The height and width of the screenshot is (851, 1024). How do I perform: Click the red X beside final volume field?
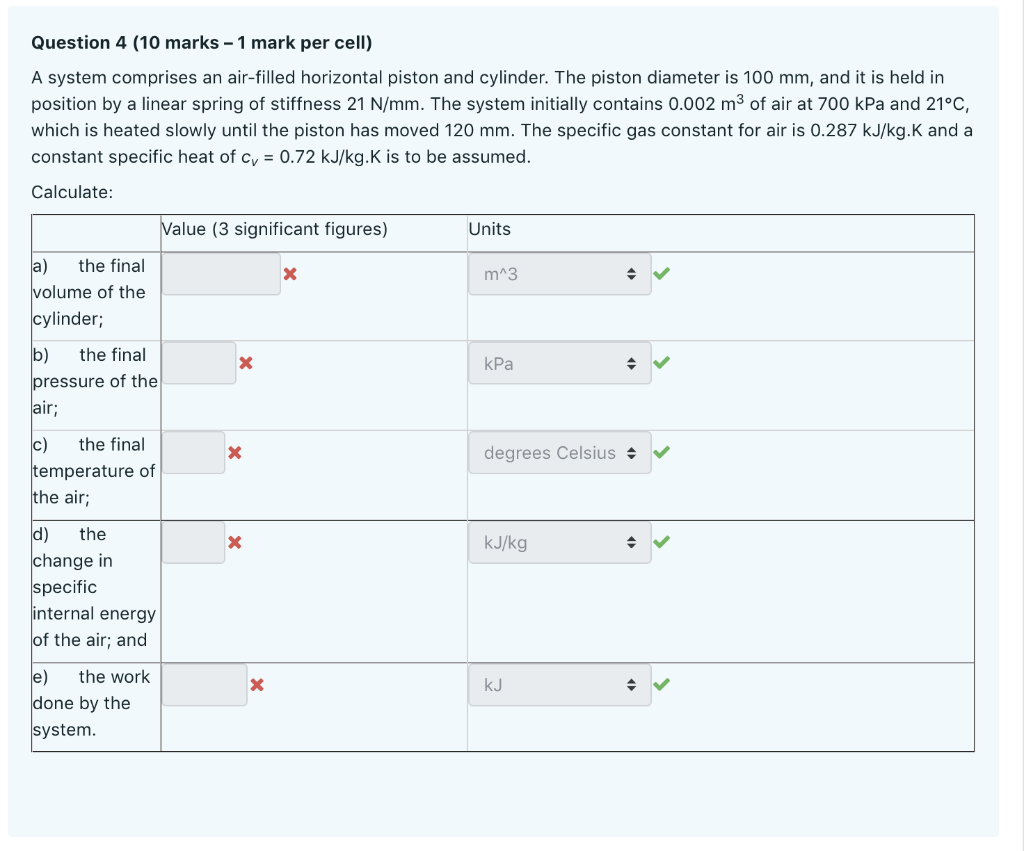290,273
